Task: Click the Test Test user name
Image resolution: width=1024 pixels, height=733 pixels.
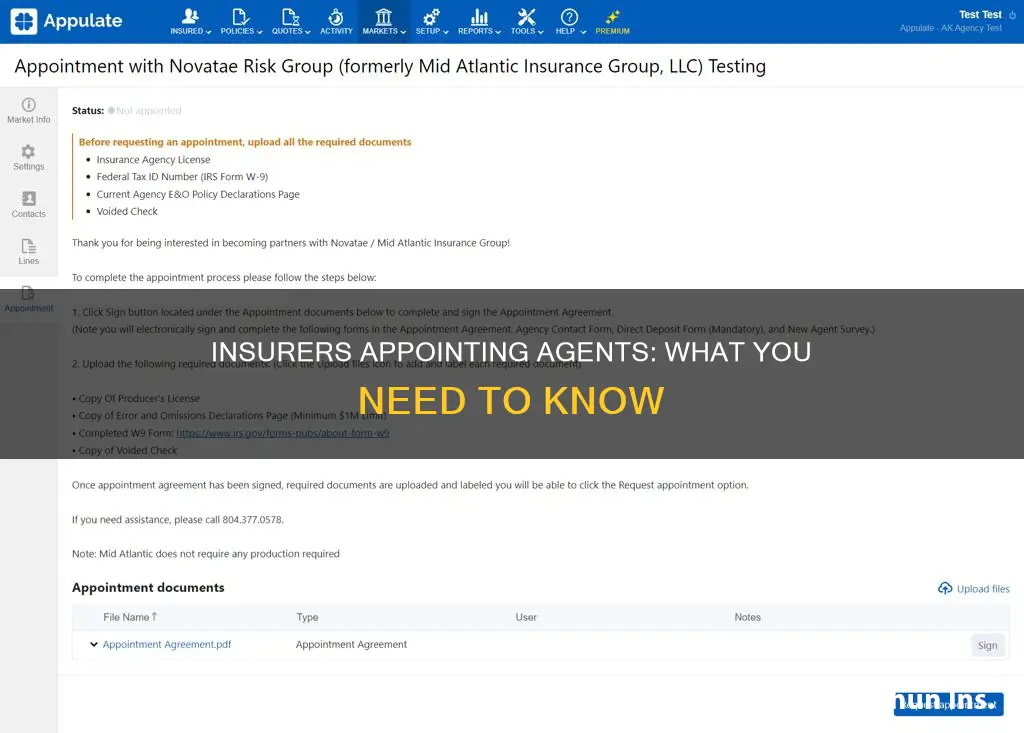Action: (980, 14)
